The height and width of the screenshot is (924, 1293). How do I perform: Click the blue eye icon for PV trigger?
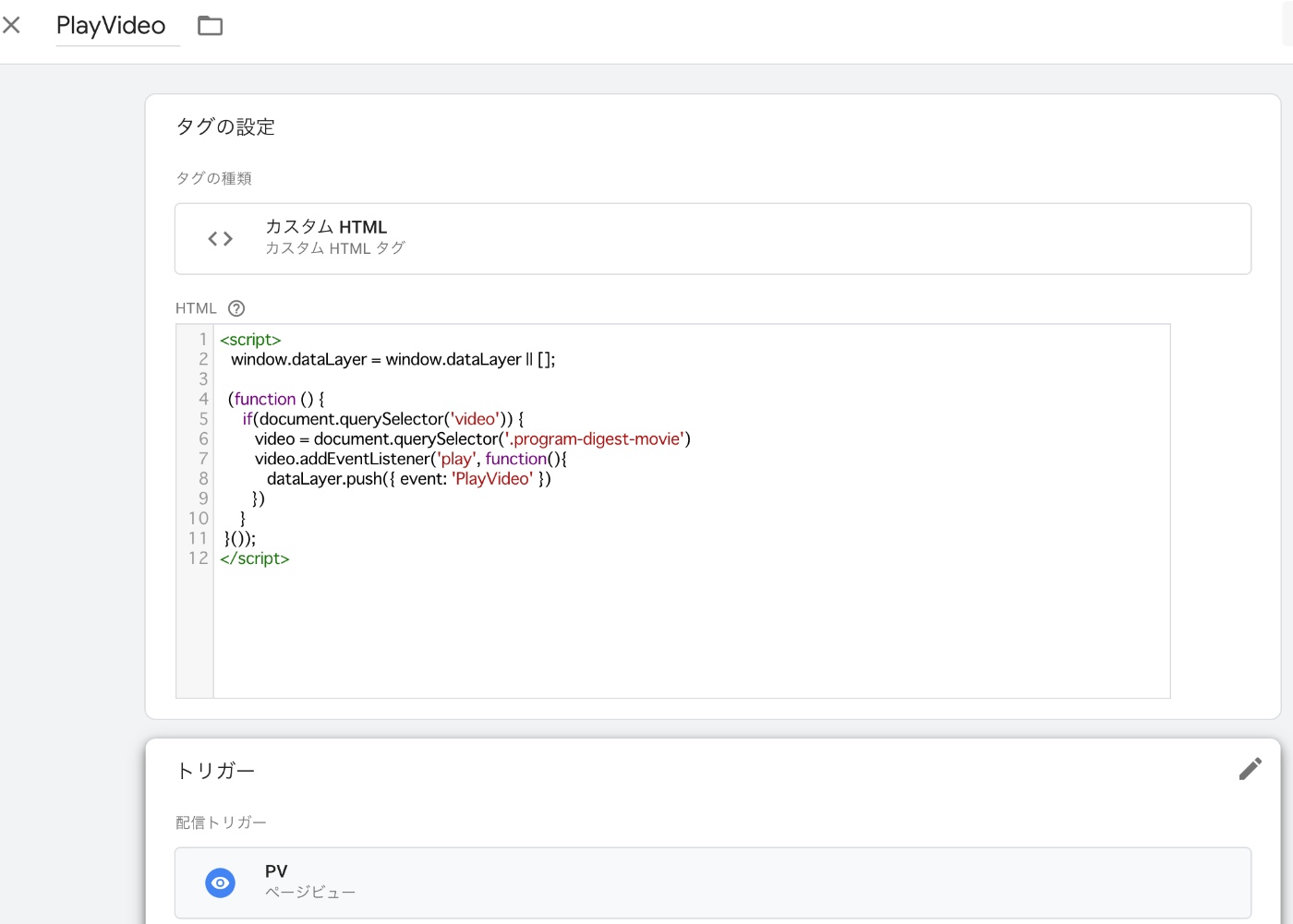220,883
